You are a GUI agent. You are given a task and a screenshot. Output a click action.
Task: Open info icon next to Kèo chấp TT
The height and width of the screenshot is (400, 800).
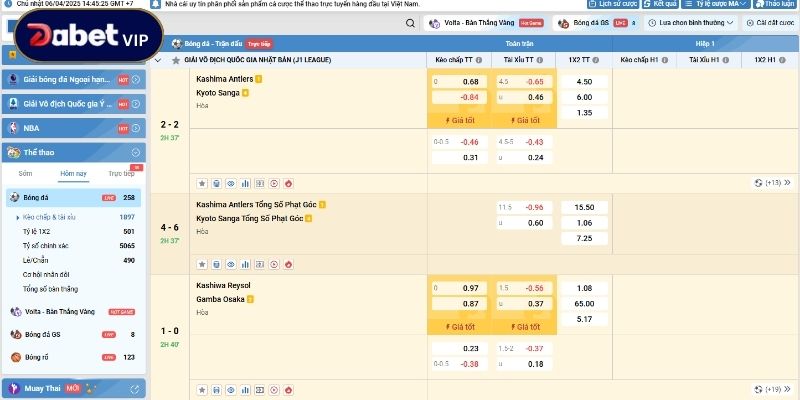(x=479, y=60)
